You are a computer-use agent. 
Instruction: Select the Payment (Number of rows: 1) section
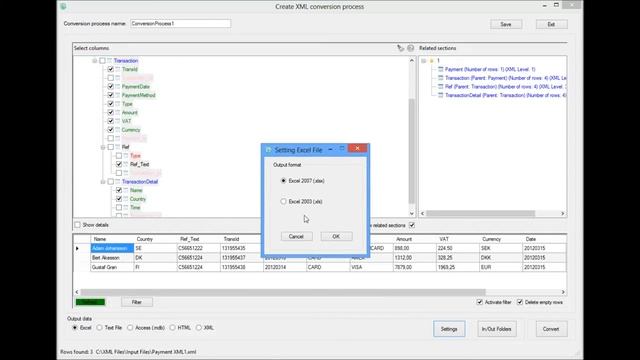[490, 69]
